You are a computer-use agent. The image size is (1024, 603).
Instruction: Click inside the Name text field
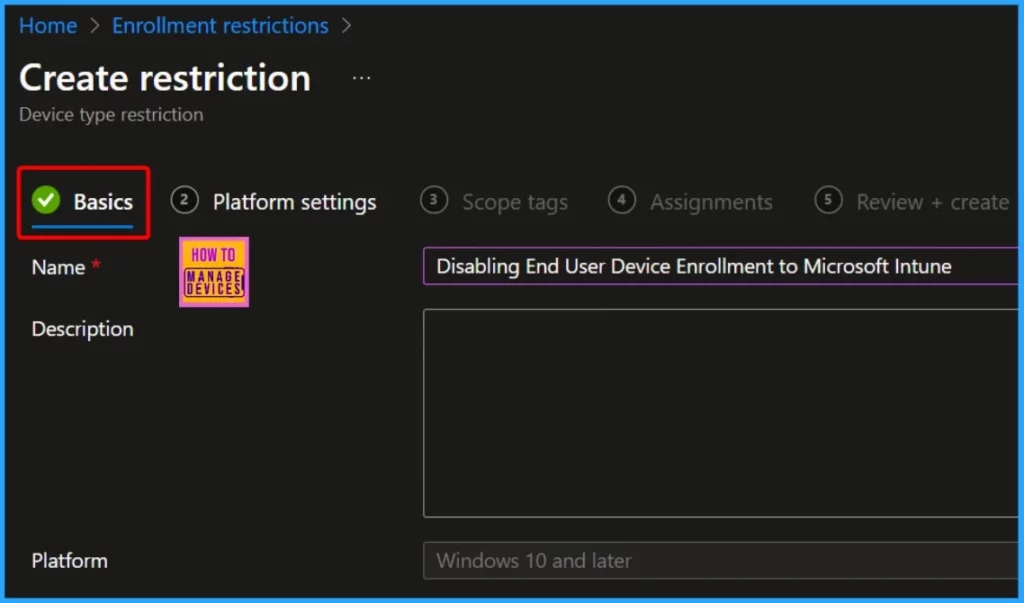[720, 266]
